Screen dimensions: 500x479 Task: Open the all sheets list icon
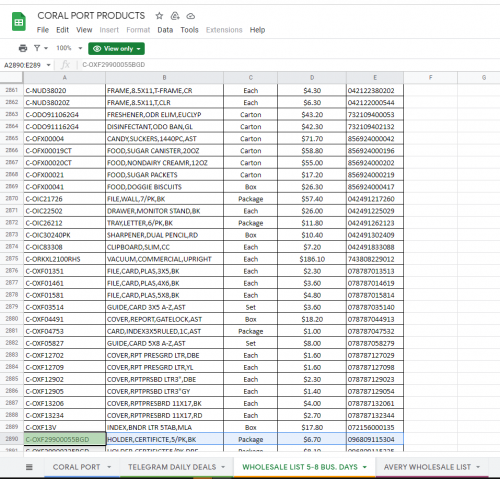29,467
